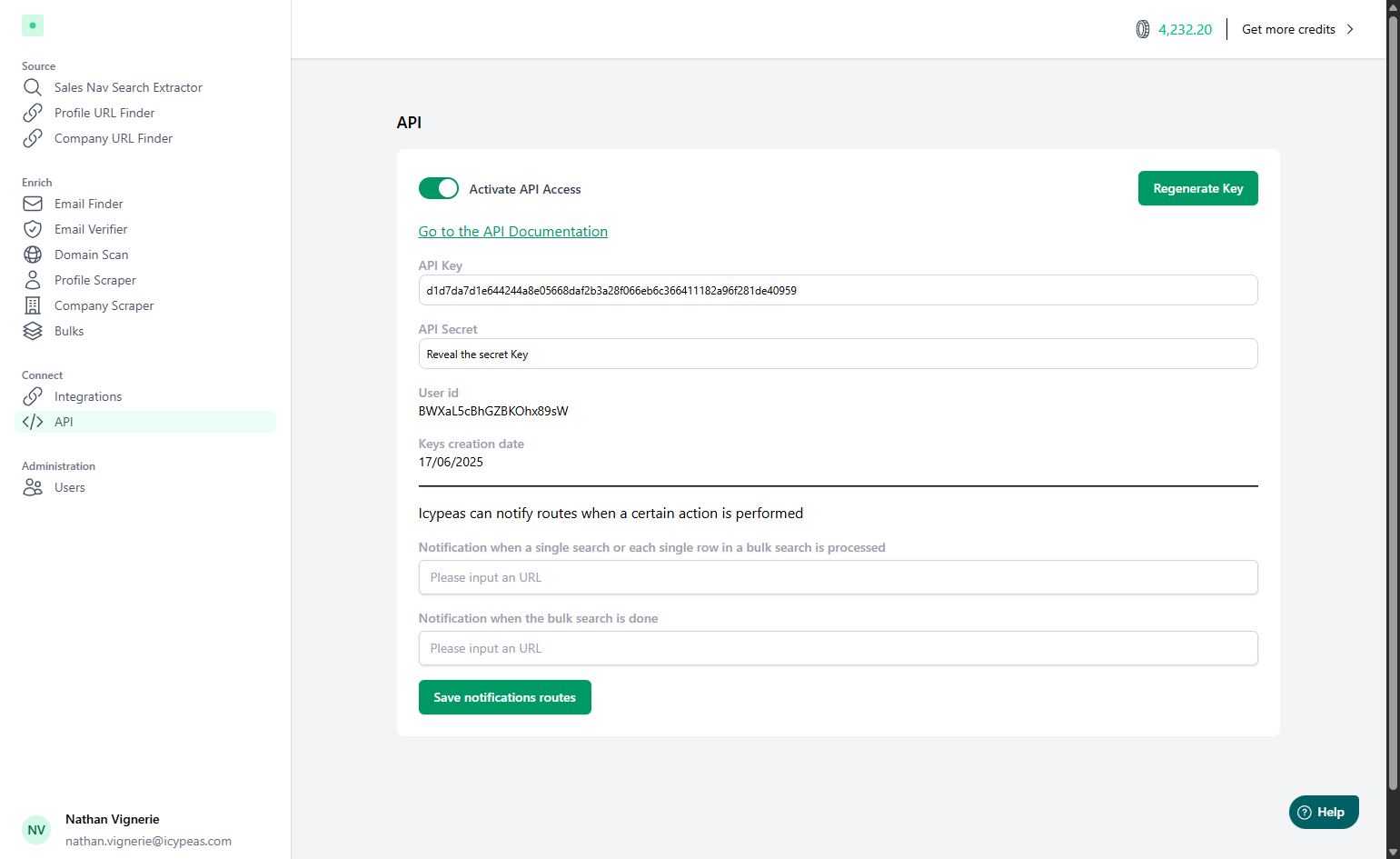
Task: Click the Regenerate Key button
Action: coord(1197,188)
